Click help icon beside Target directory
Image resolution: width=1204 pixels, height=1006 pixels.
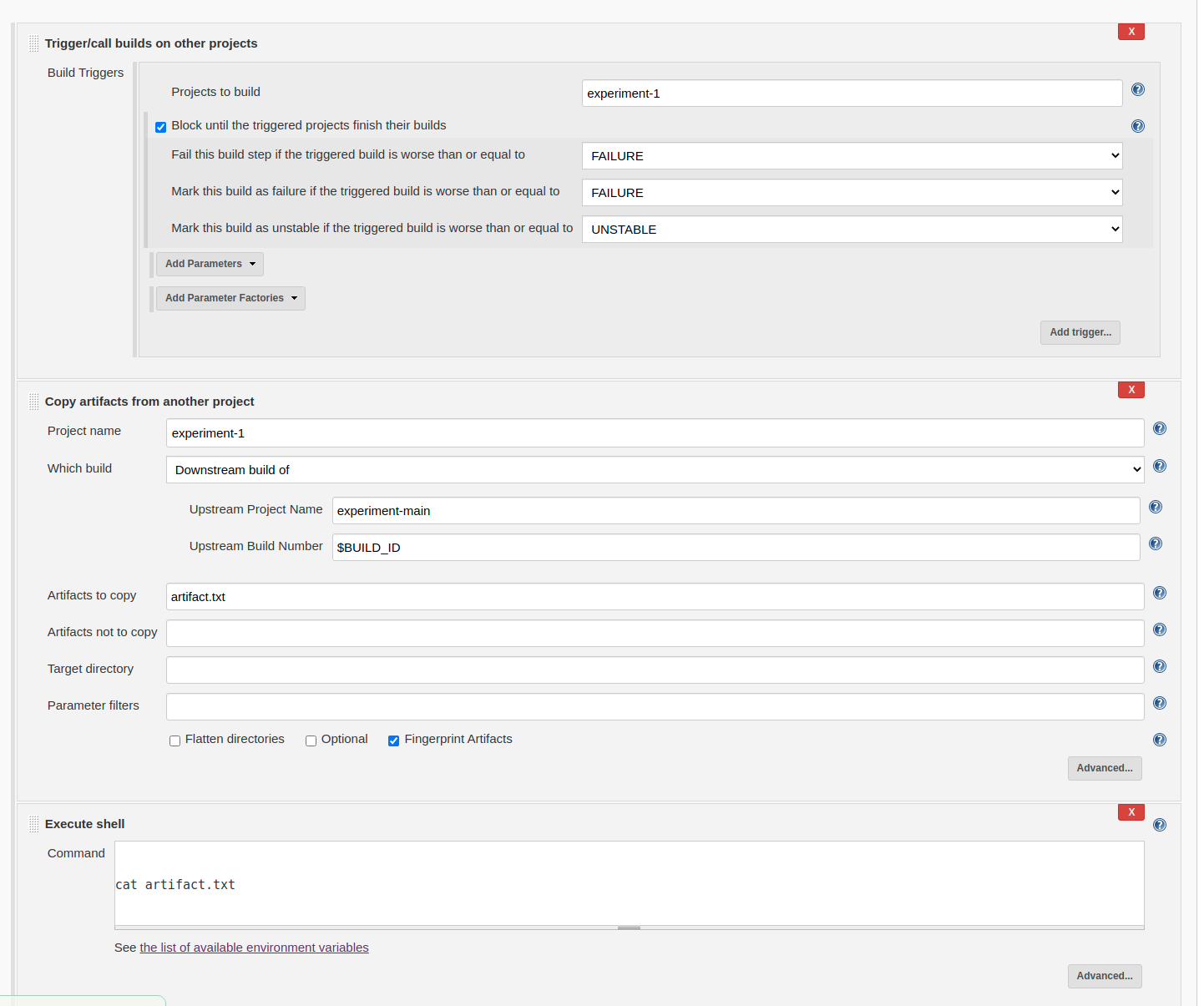[1159, 667]
